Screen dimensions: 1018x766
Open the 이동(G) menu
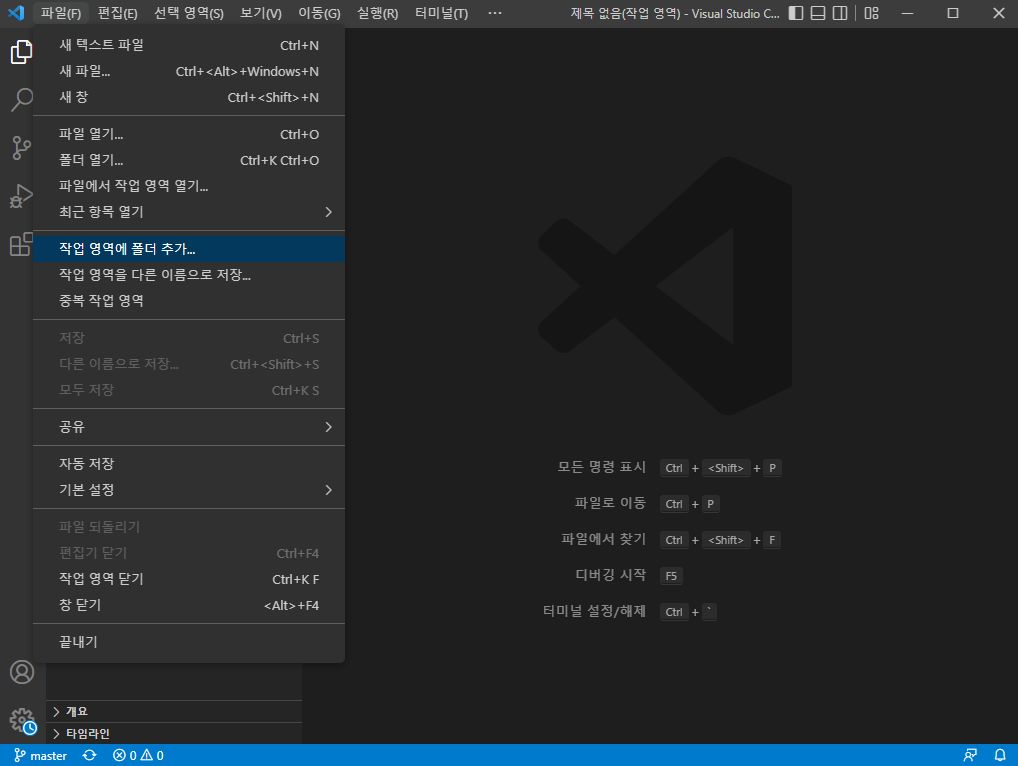[x=319, y=13]
